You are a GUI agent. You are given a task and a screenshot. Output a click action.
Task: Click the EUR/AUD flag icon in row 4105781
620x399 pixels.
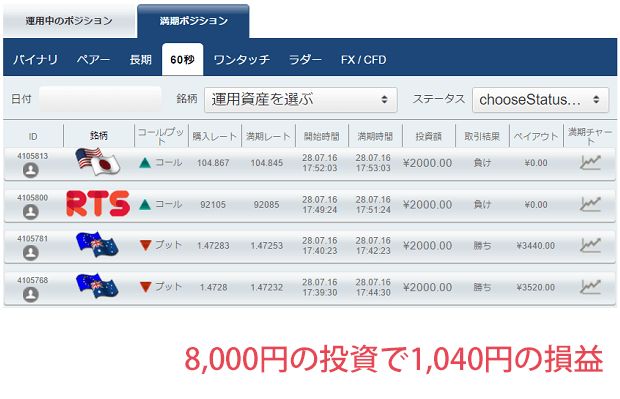pyautogui.click(x=97, y=245)
